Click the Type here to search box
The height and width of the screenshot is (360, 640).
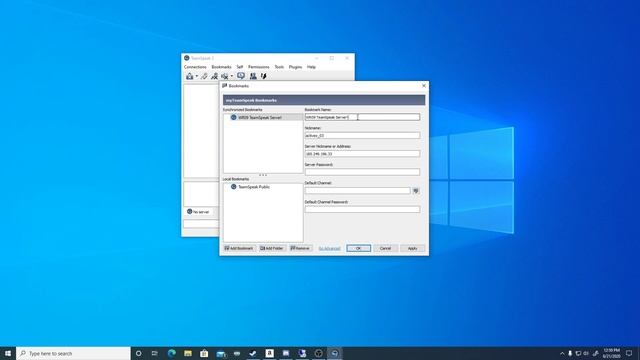click(x=73, y=353)
